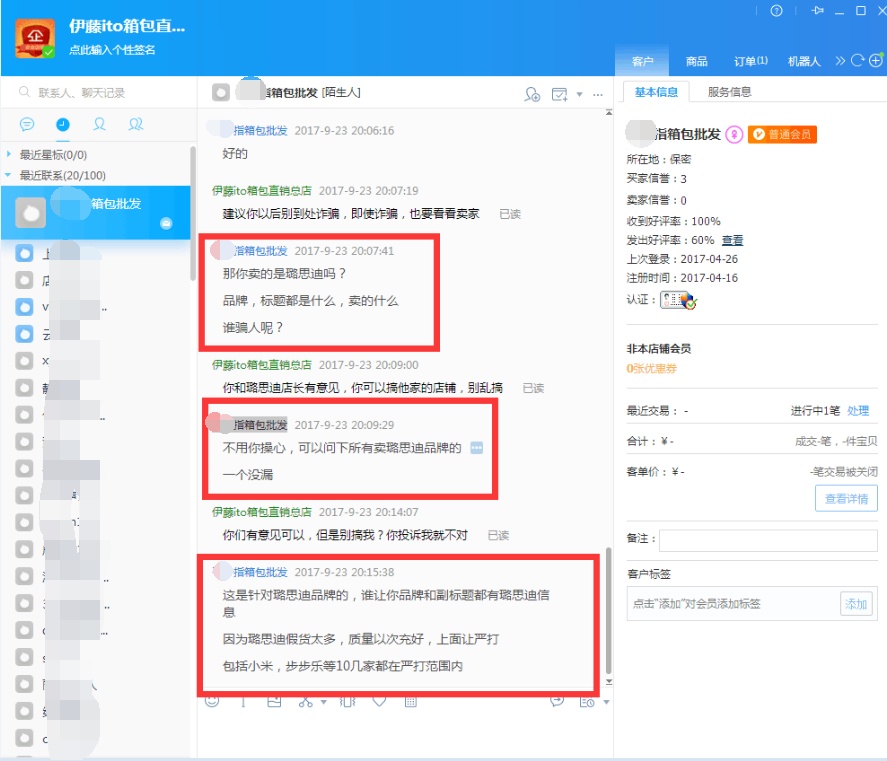Select the highlighted 箱包批发 contact
887x761 pixels.
(96, 212)
